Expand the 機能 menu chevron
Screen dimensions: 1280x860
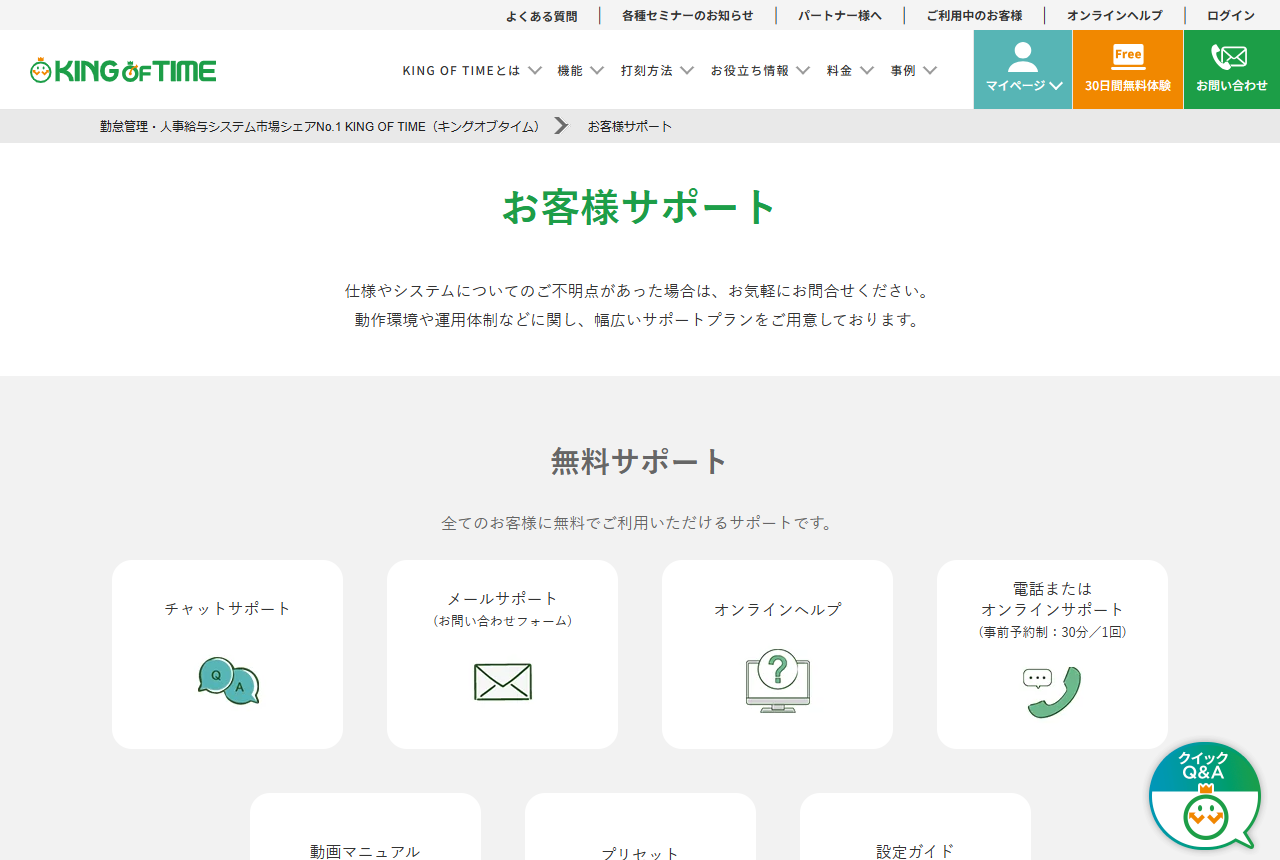(597, 71)
